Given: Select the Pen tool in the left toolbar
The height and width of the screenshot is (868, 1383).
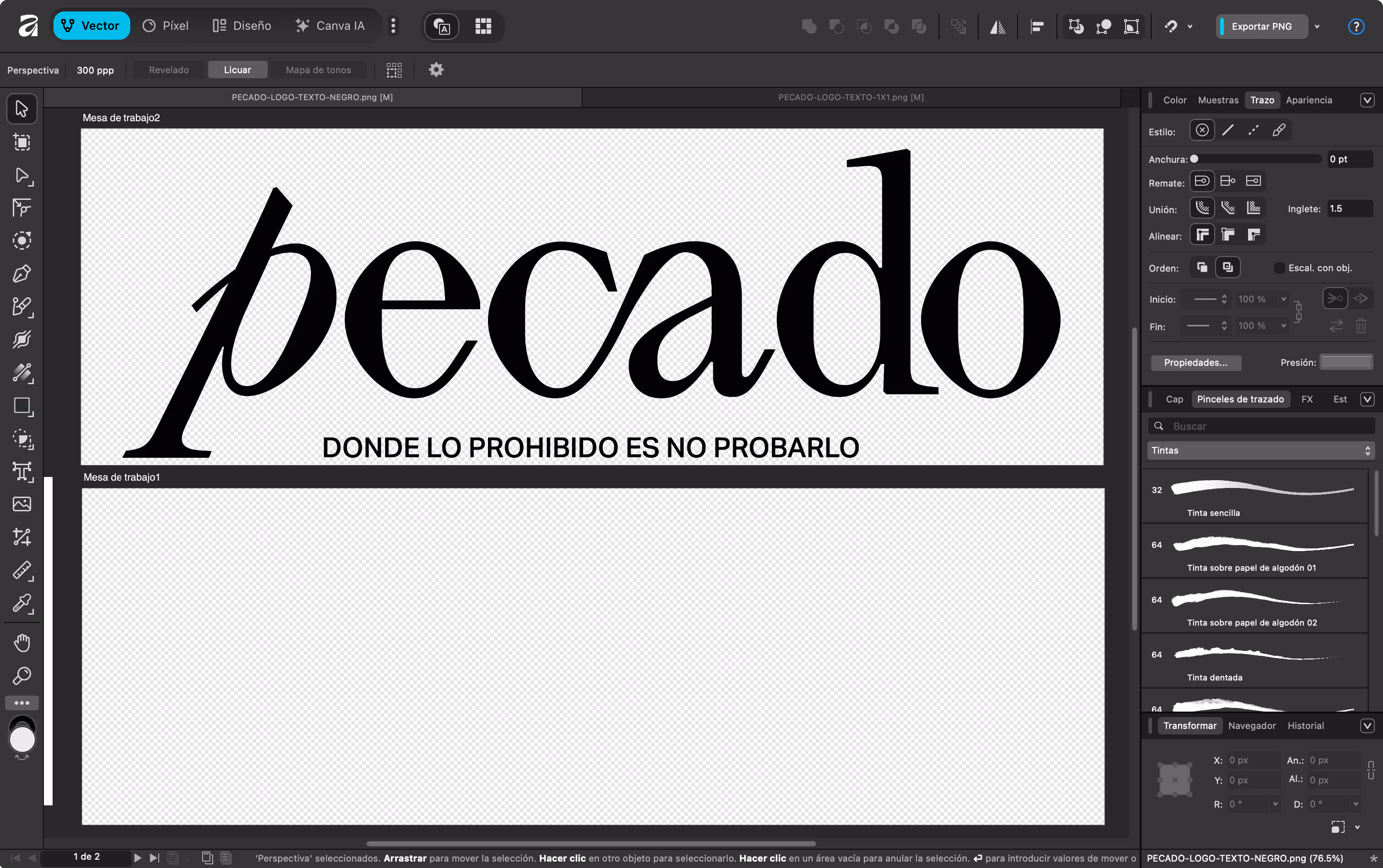Looking at the screenshot, I should click(x=22, y=273).
